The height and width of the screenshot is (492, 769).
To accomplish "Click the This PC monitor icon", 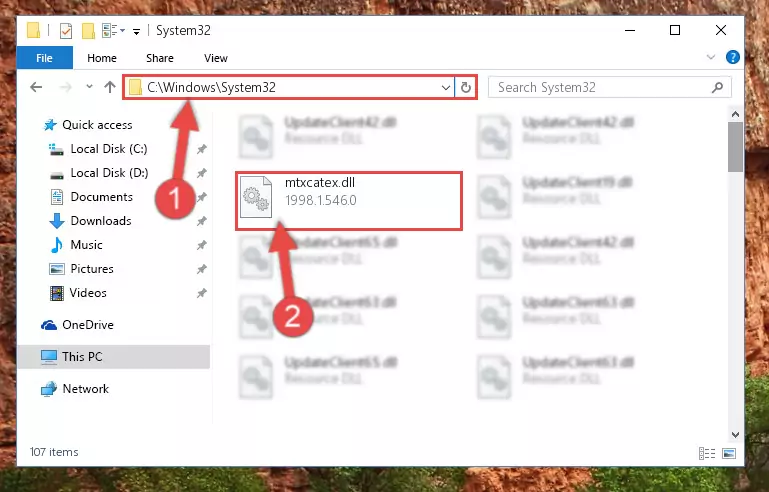I will (49, 357).
